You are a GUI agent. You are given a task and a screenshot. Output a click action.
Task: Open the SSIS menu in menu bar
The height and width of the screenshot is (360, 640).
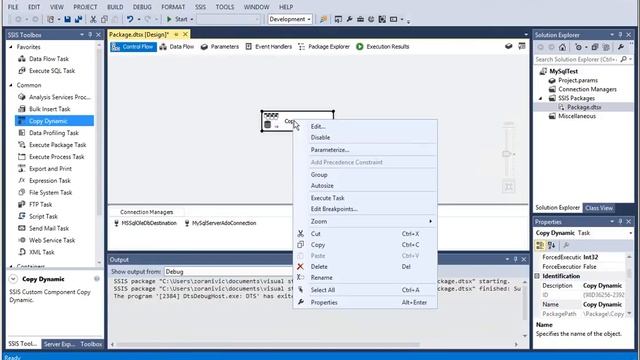point(200,7)
